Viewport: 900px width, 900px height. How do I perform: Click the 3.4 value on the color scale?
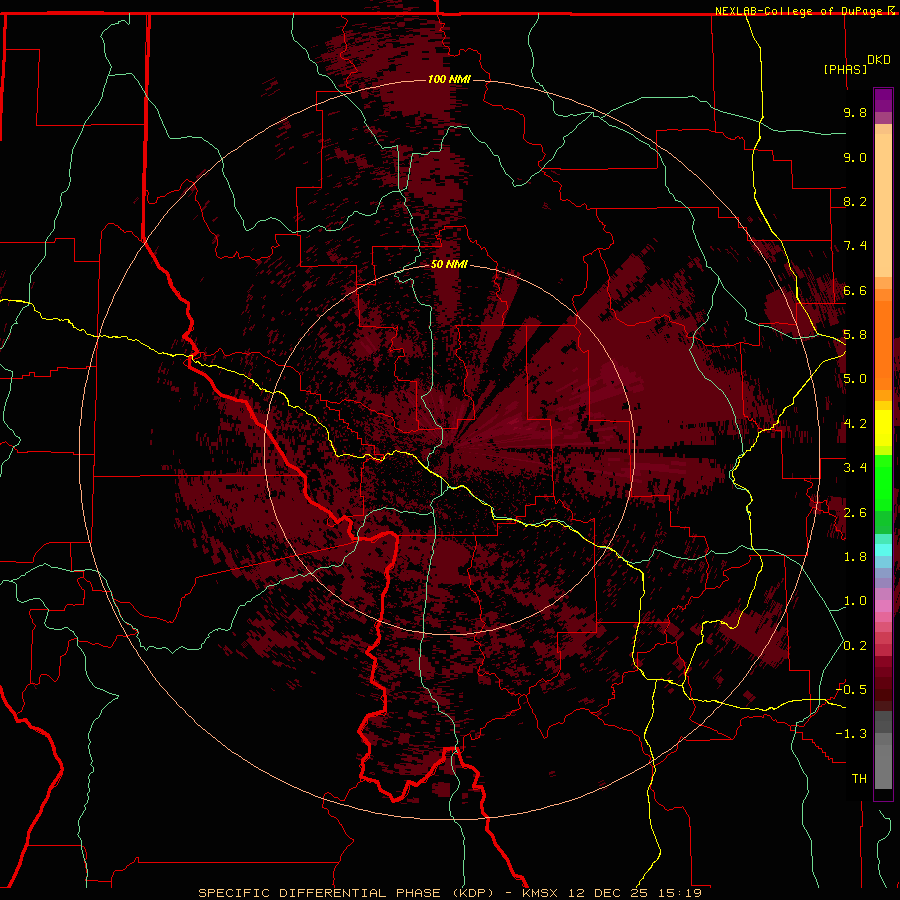[855, 467]
